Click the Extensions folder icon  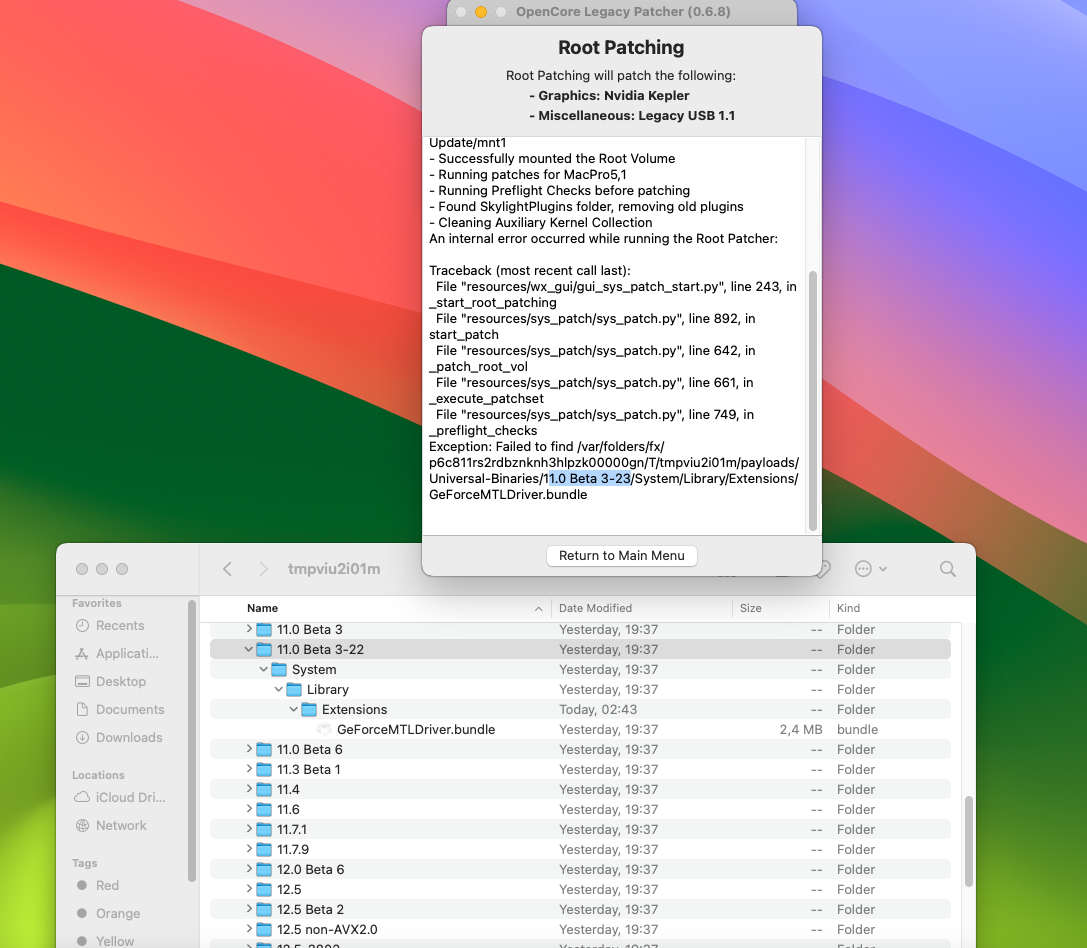[x=309, y=710]
